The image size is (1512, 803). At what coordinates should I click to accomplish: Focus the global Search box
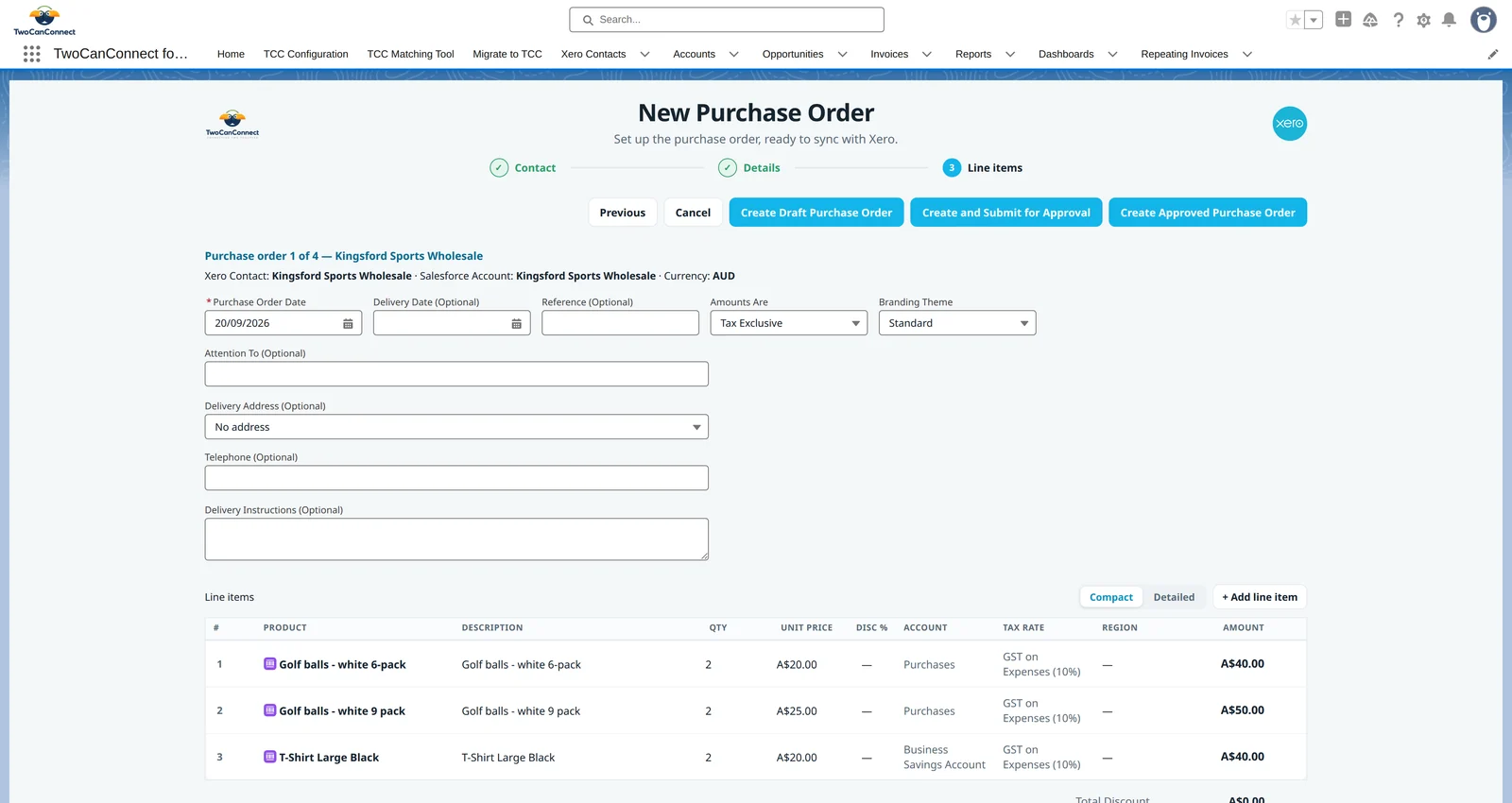[x=727, y=20]
